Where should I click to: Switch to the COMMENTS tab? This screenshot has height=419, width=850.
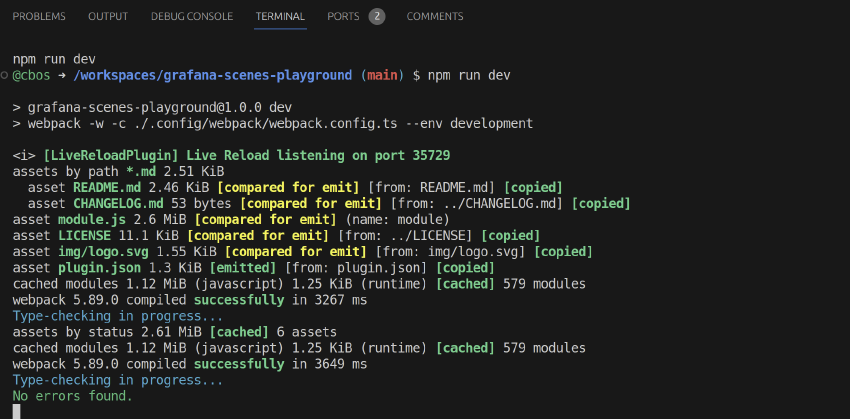(x=434, y=16)
